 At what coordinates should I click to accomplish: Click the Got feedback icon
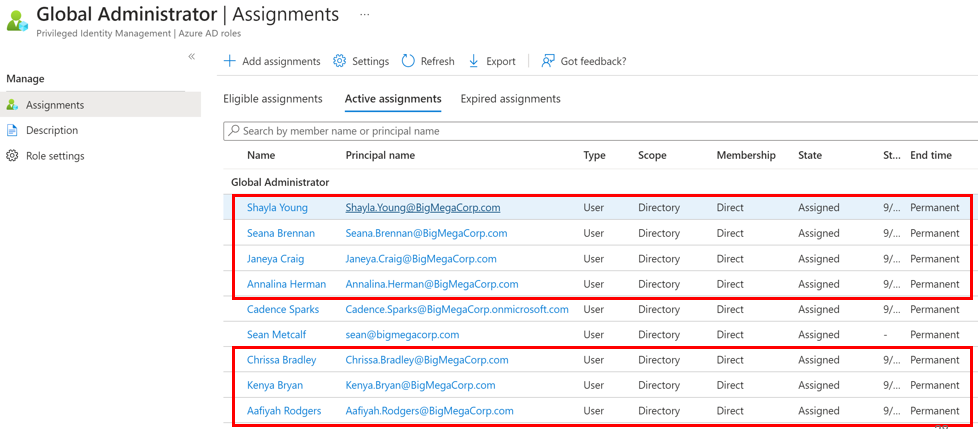[548, 61]
